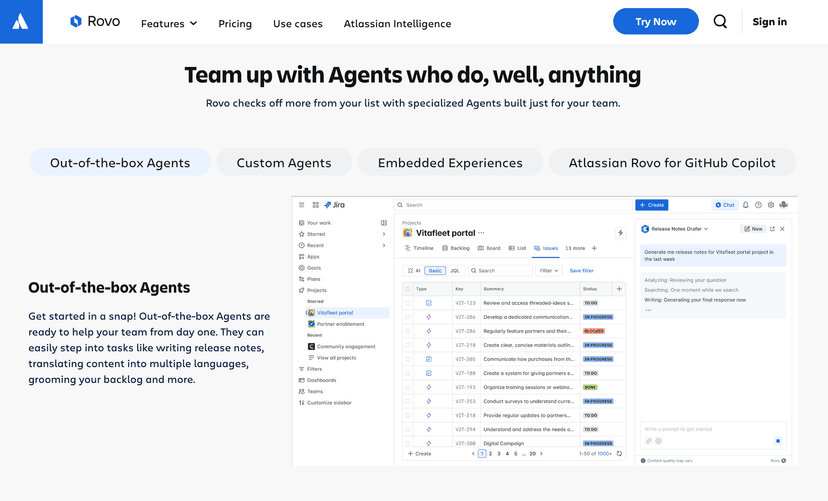The width and height of the screenshot is (828, 501).
Task: Open the Pricing nav item
Action: point(235,23)
